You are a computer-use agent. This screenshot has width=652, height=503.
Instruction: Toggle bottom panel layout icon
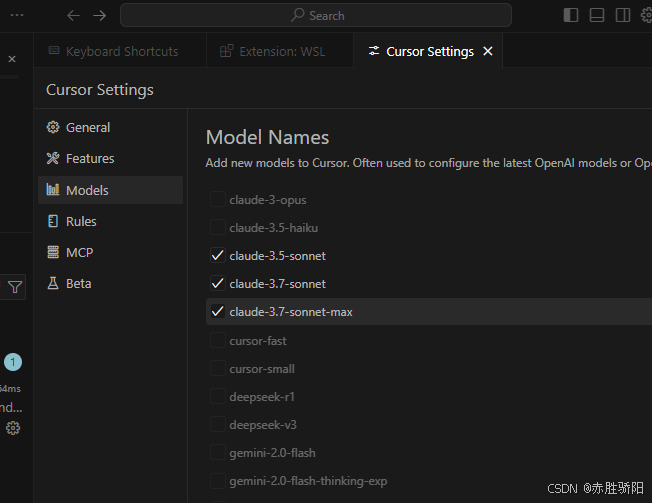597,15
